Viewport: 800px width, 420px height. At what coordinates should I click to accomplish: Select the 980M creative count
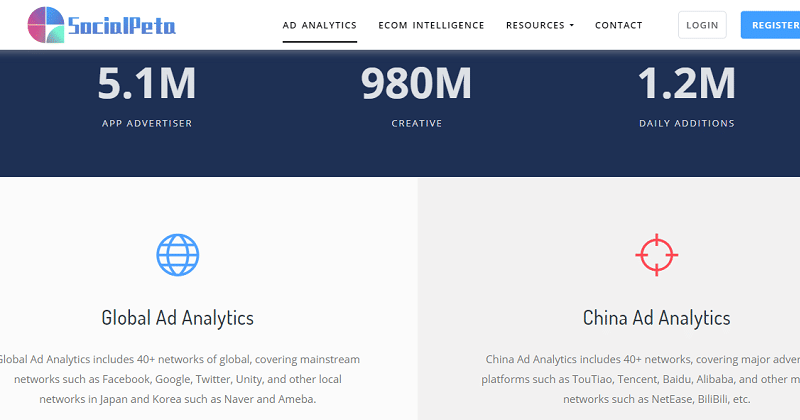tap(416, 84)
